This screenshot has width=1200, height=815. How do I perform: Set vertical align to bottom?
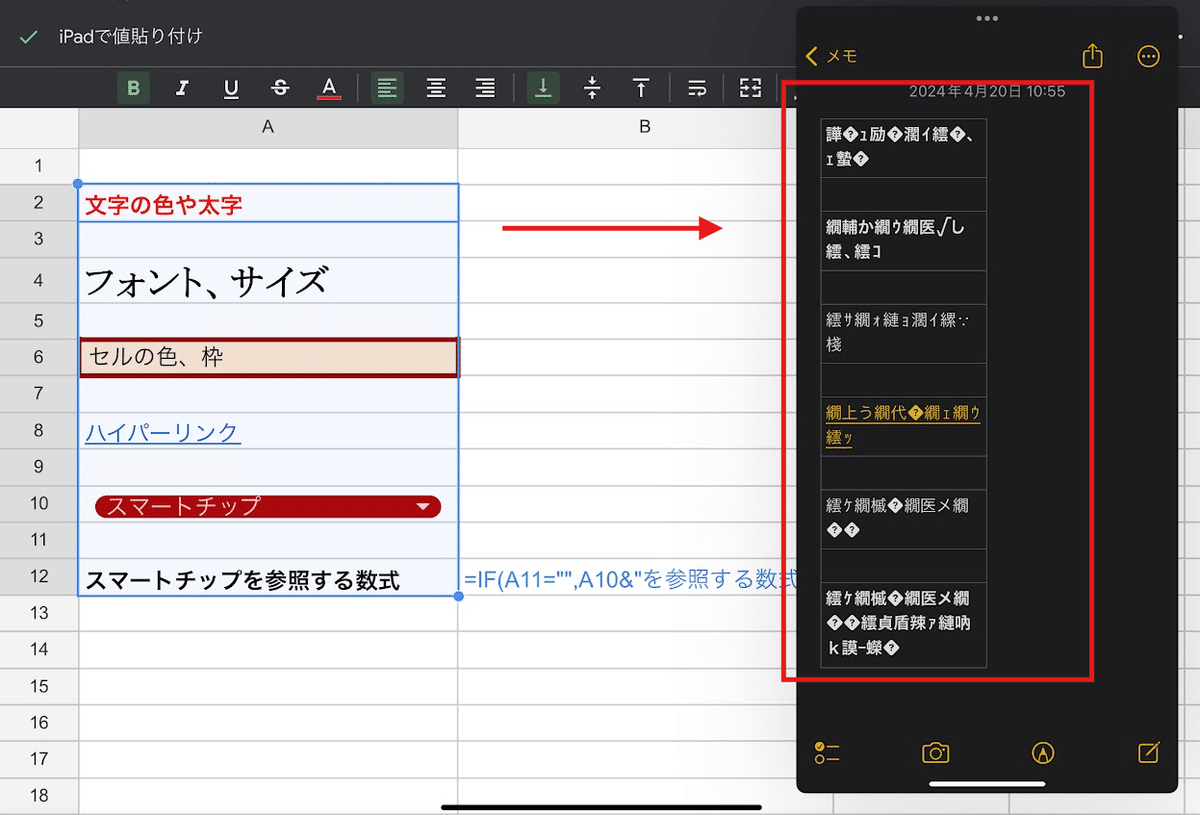pos(543,88)
